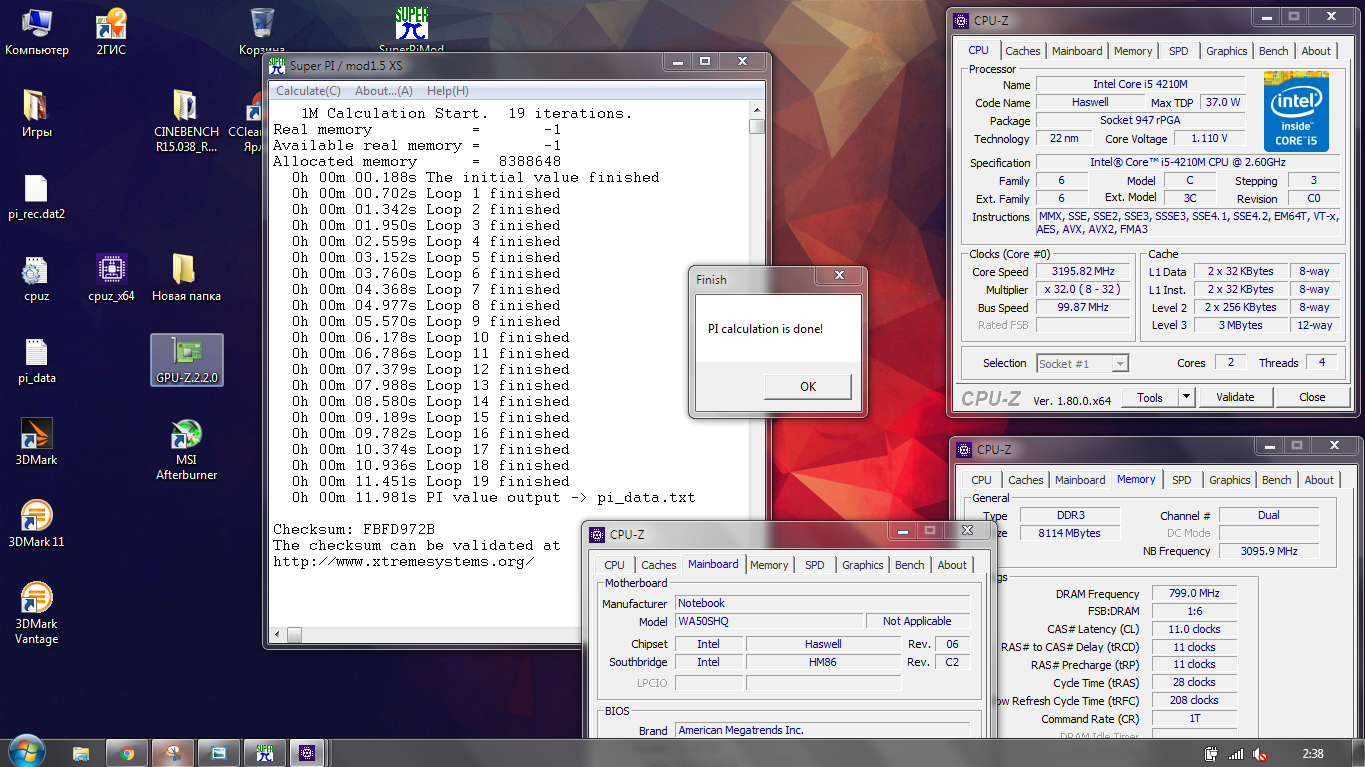Switch to SPD tab in Memory CPU-Z window
Screen dimensions: 1365x767
point(1182,480)
